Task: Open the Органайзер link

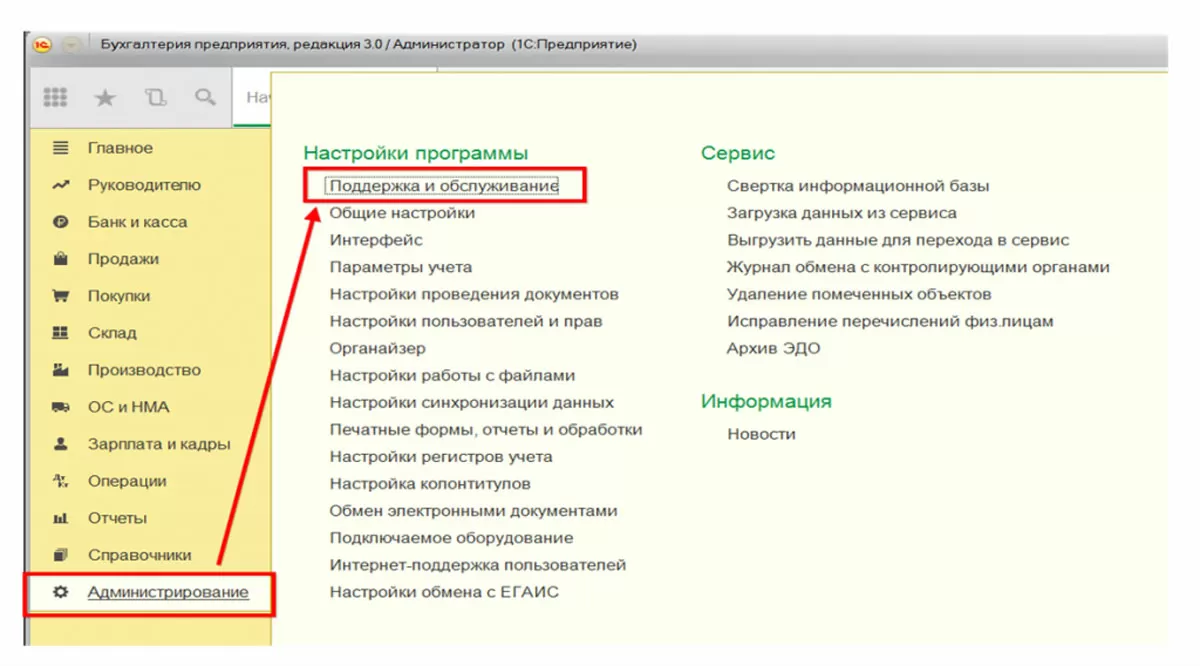Action: [x=378, y=348]
